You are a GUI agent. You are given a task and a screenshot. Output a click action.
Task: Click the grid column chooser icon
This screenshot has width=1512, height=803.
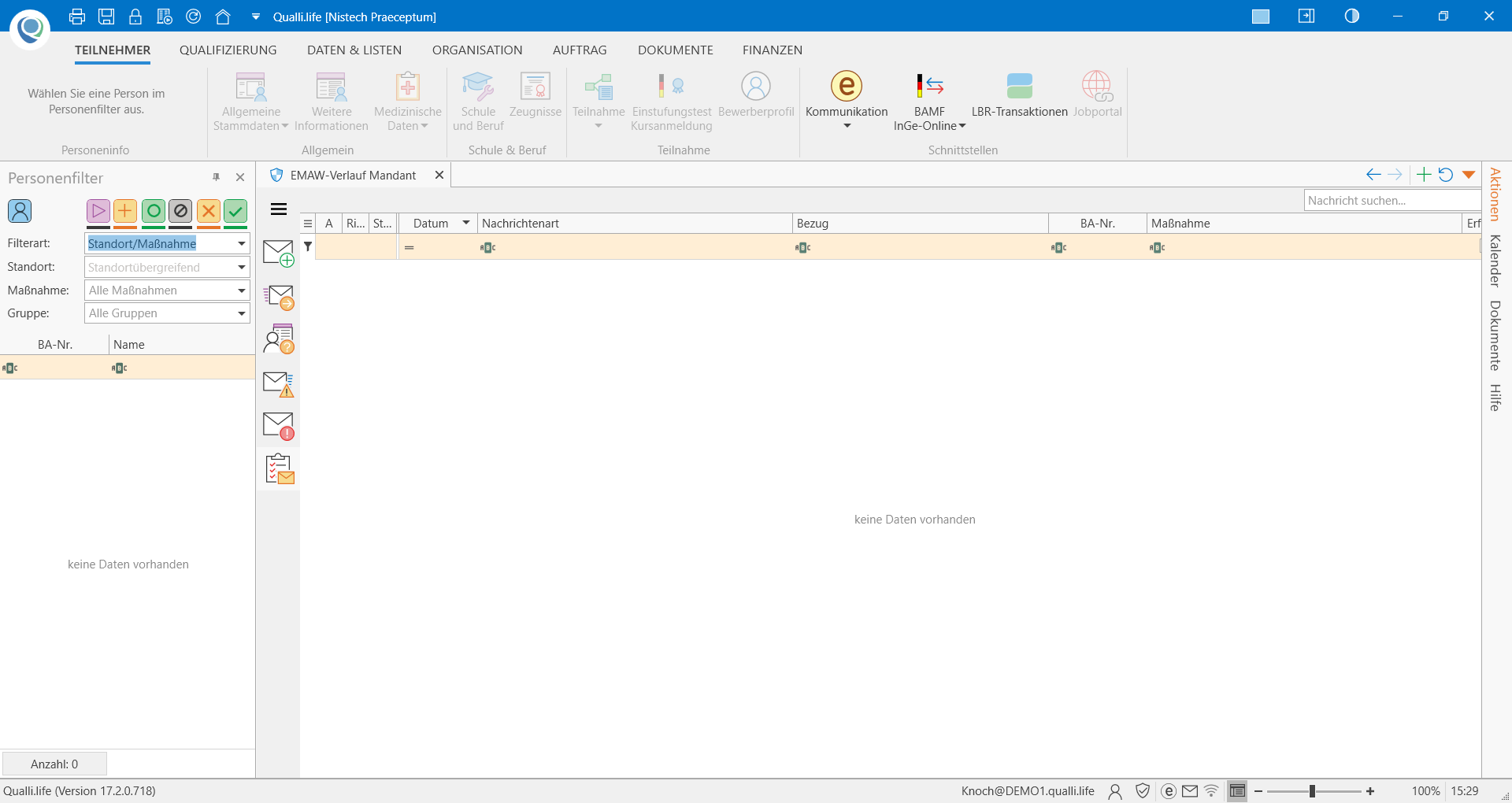click(308, 224)
